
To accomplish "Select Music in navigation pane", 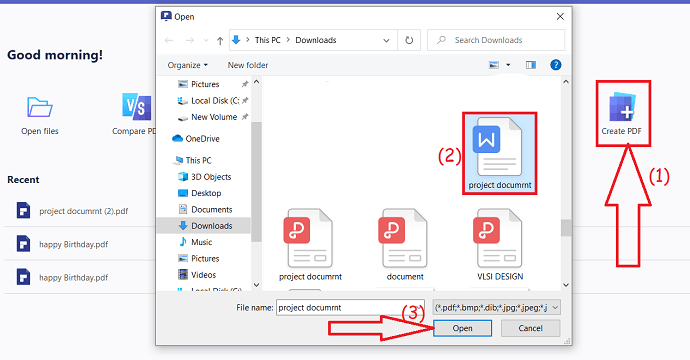I will pyautogui.click(x=195, y=242).
